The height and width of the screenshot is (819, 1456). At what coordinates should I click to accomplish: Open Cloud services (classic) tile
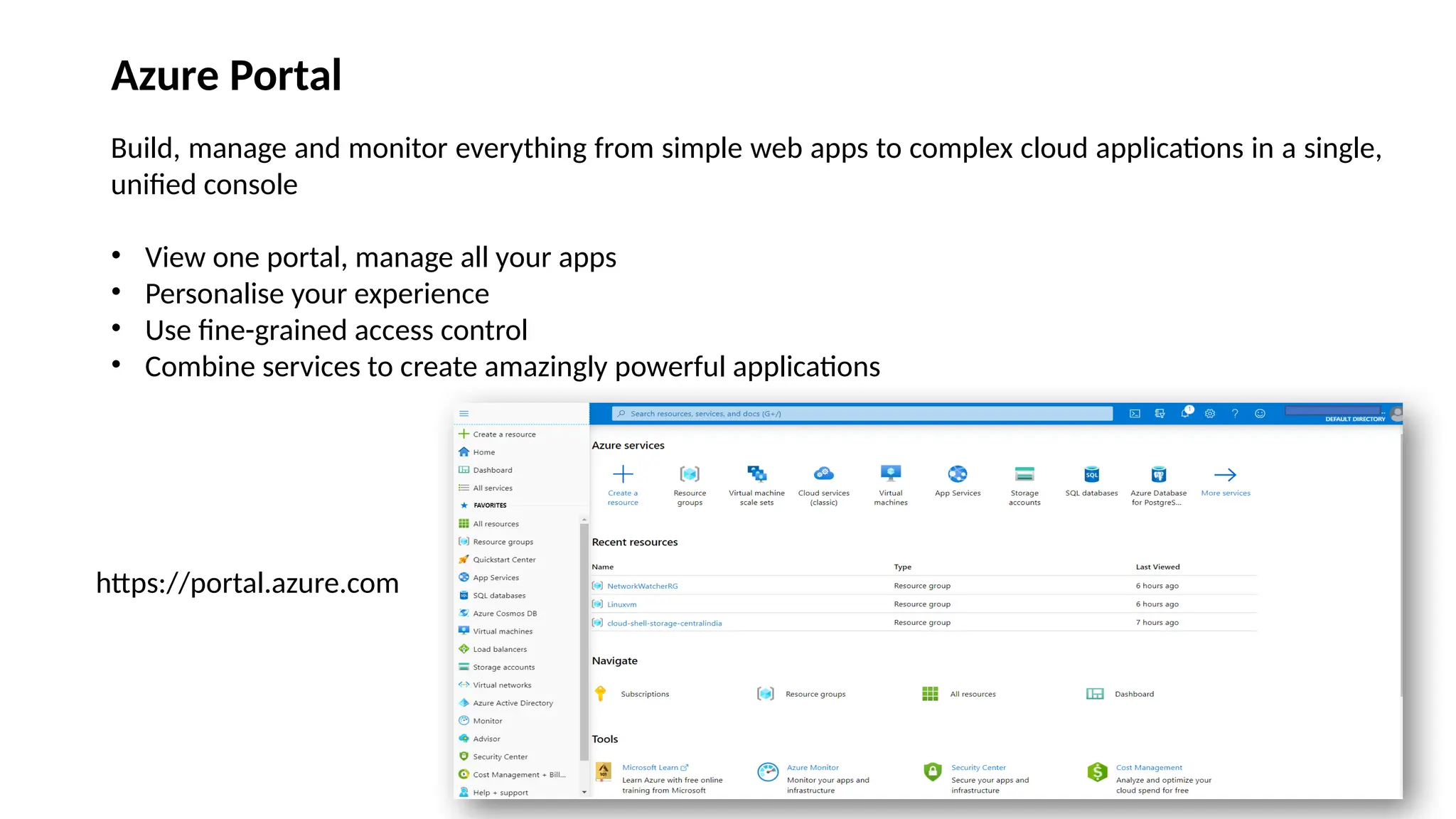click(x=823, y=485)
